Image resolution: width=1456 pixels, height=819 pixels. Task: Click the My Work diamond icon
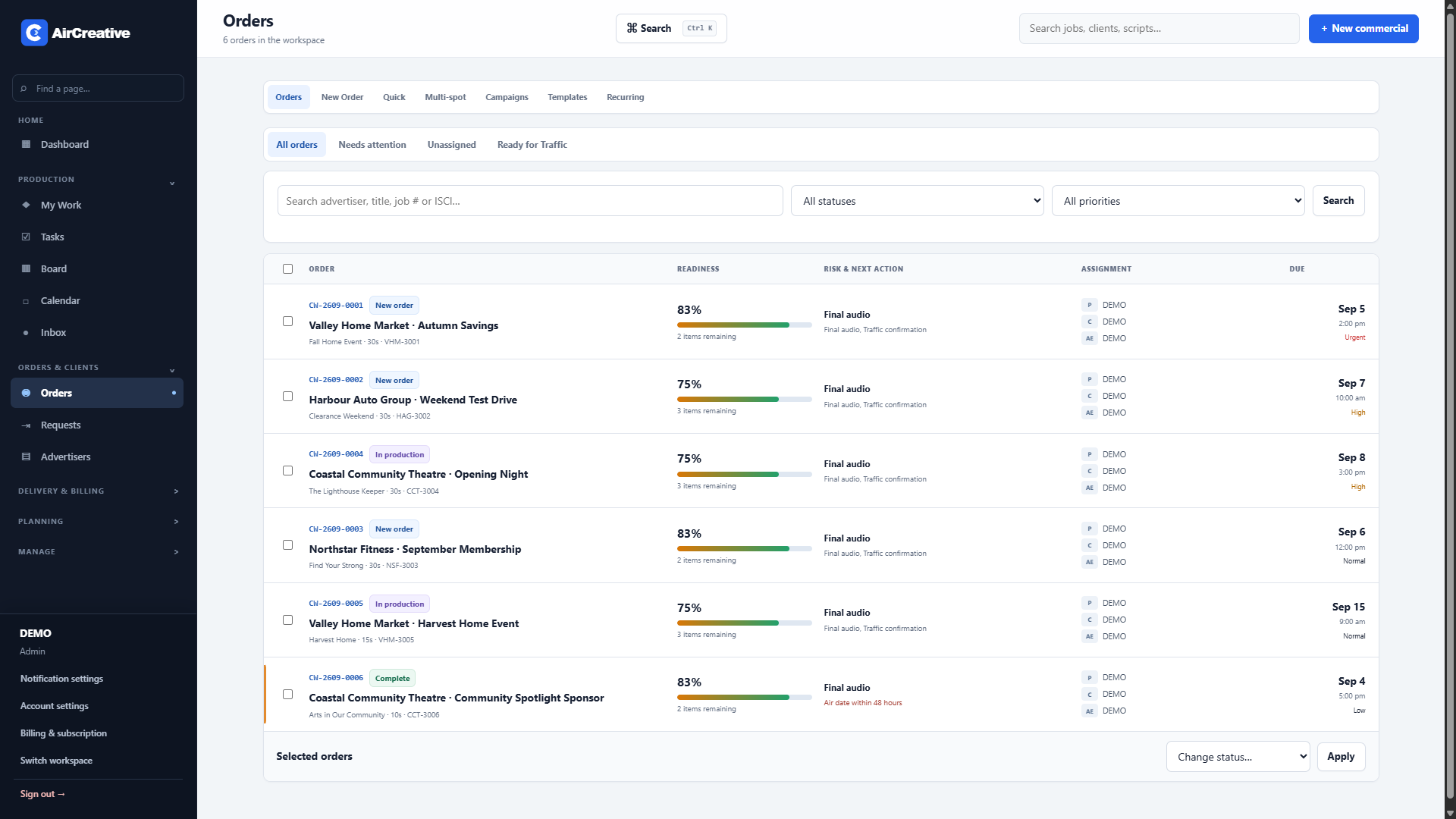pos(26,205)
